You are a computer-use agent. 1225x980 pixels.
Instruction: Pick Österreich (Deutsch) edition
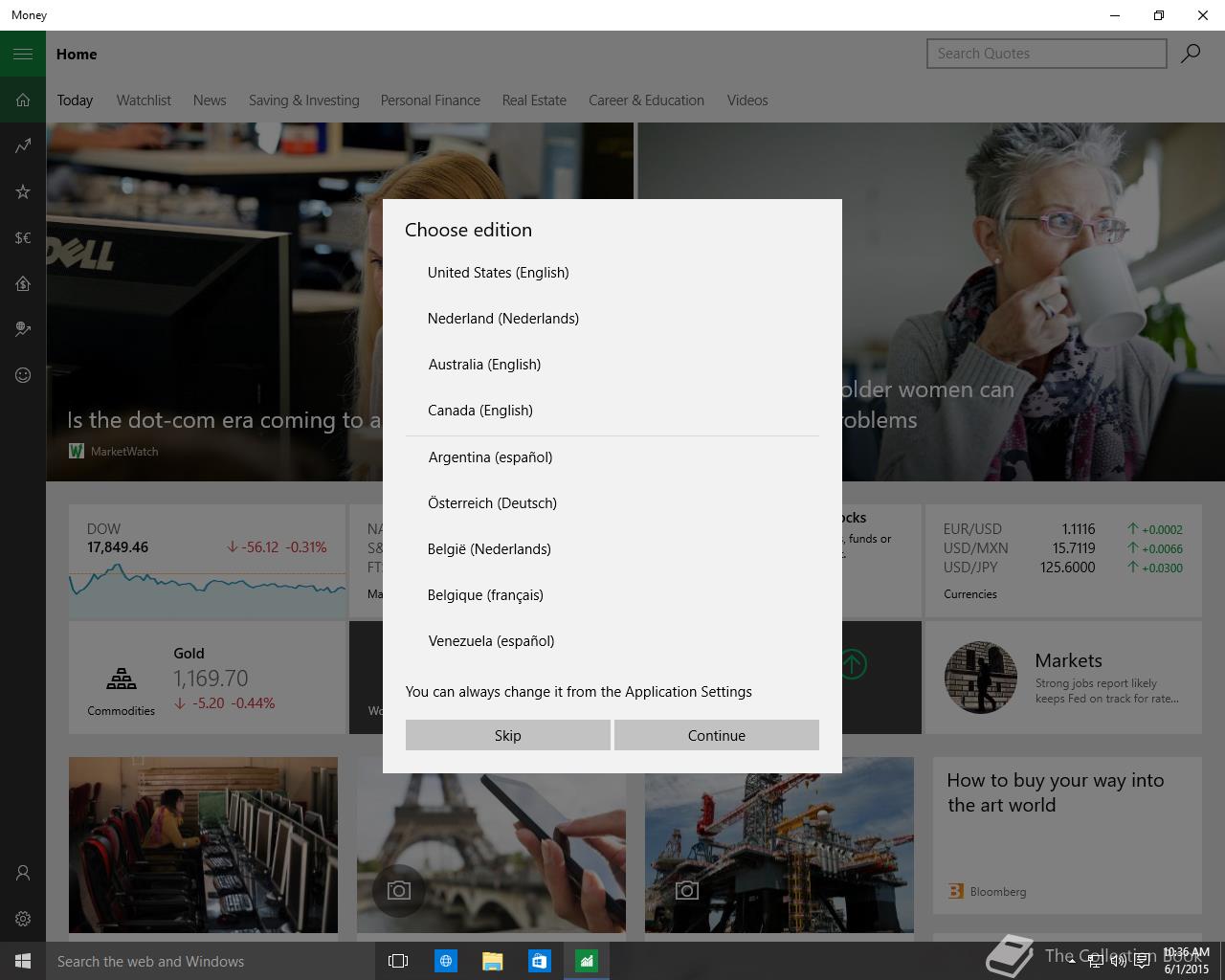(612, 503)
